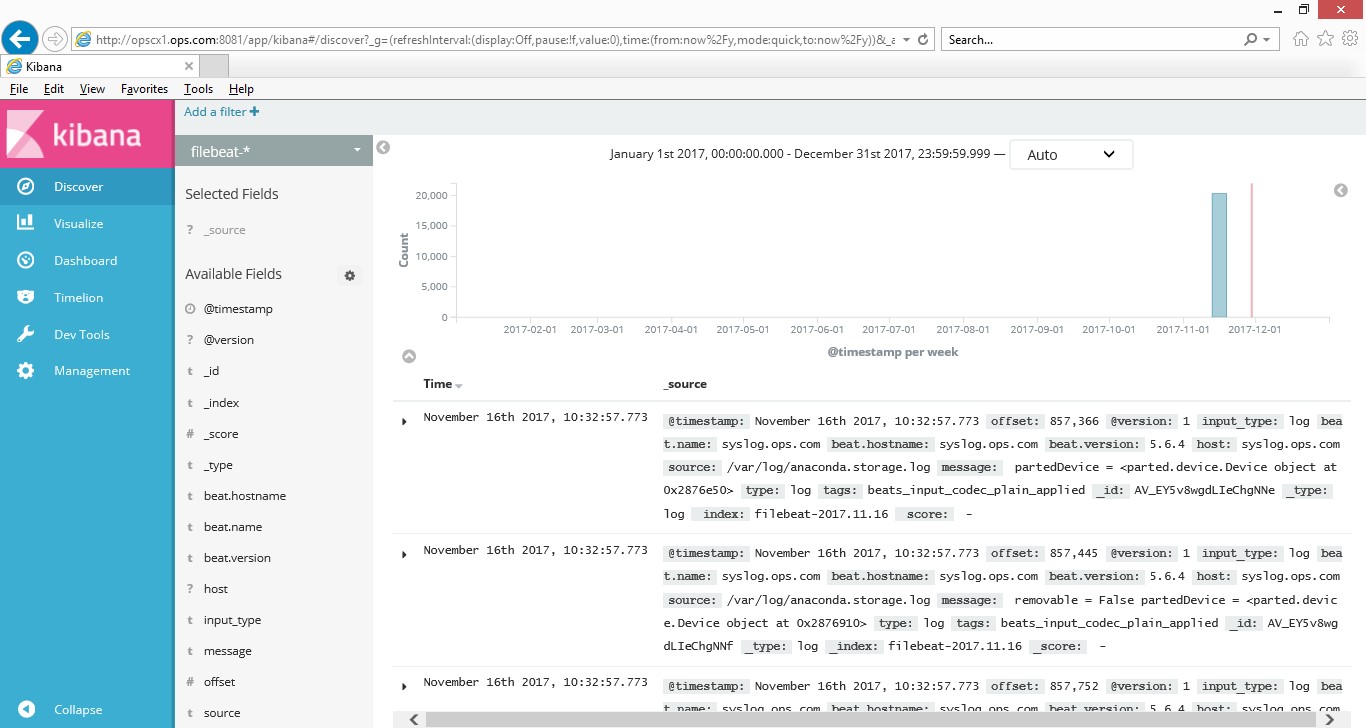Collapse the Kibana side navigation
The image size is (1366, 728).
[26, 710]
